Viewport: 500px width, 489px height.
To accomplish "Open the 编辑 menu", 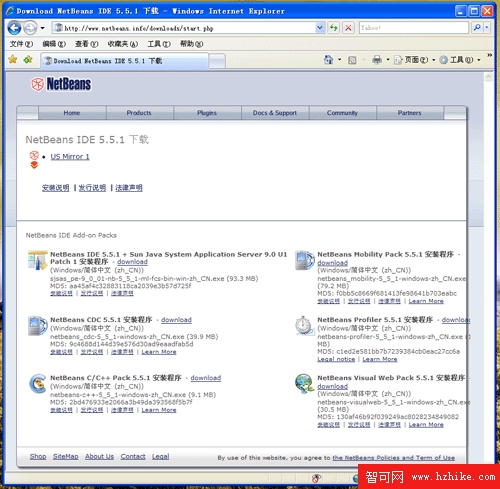I will [54, 44].
